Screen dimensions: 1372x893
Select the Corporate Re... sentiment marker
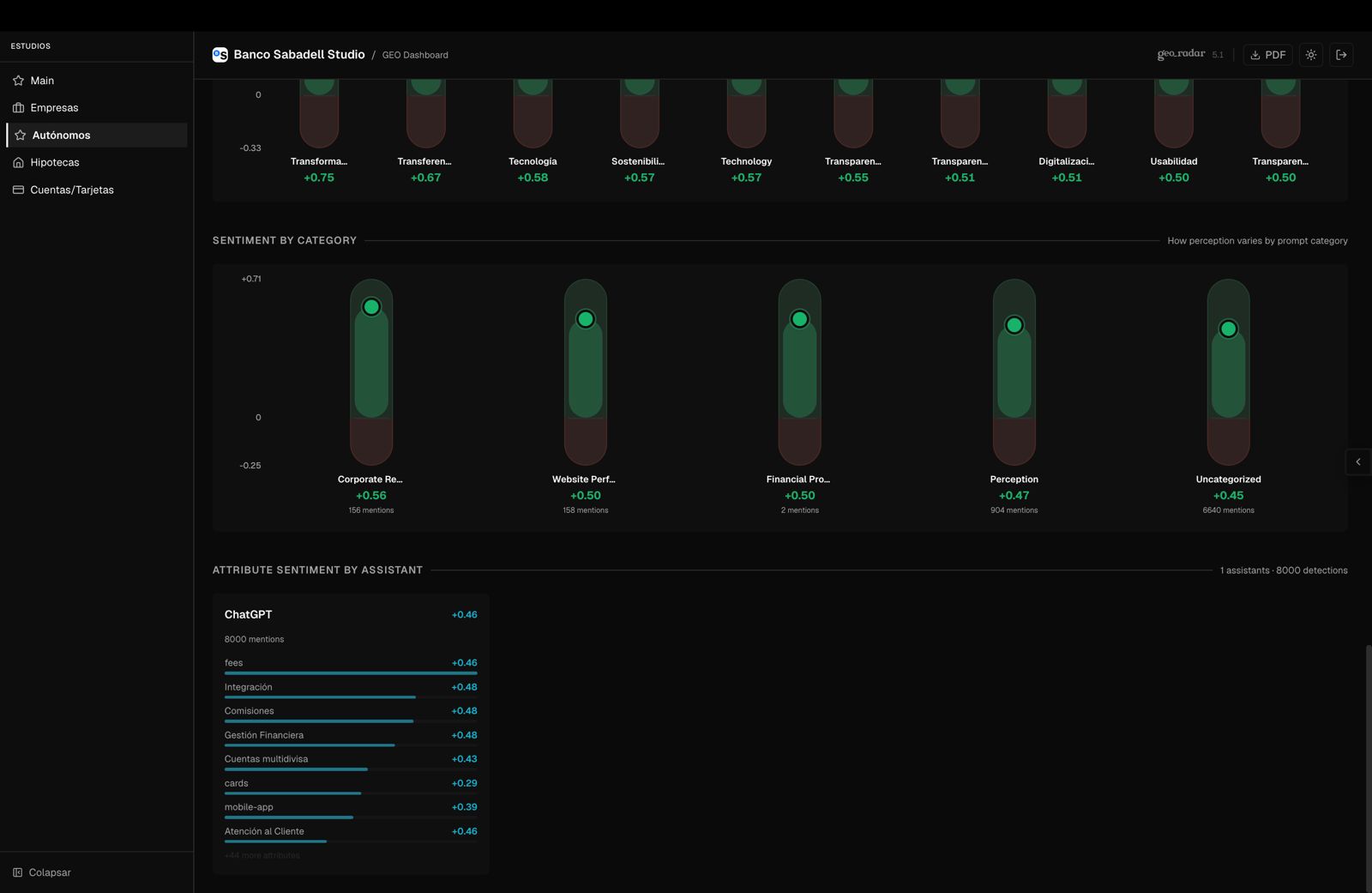[371, 307]
